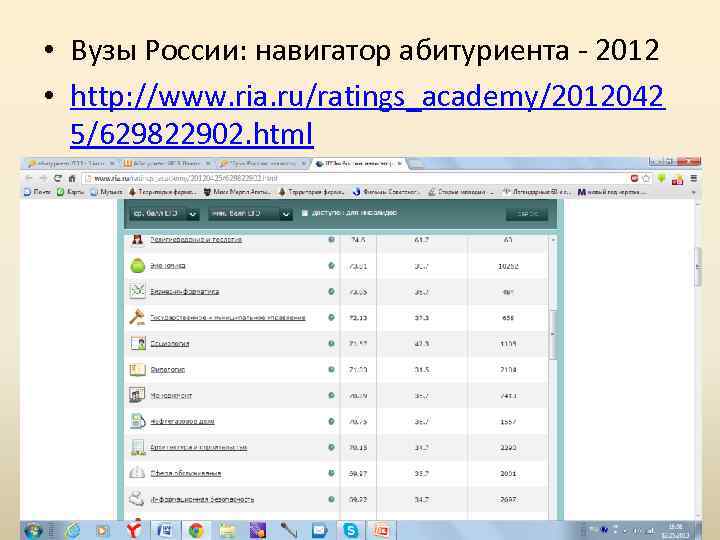This screenshot has width=720, height=540.
Task: Open the 'Филология' link
Action: [x=168, y=369]
